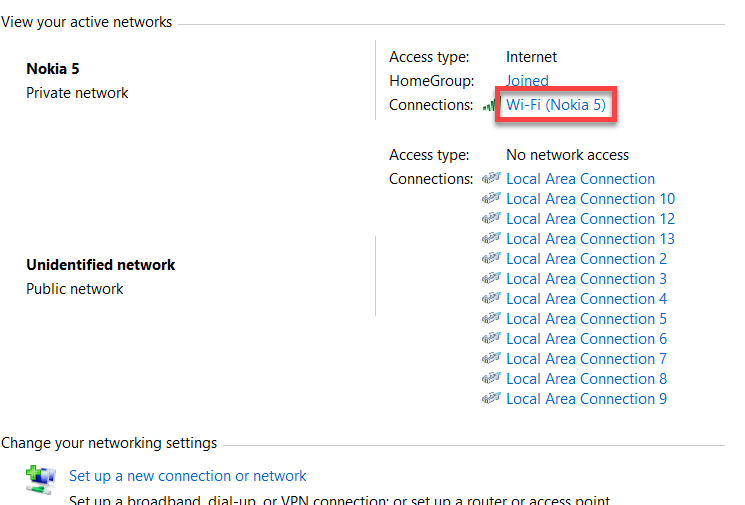This screenshot has height=505, width=745.
Task: Click the Wi-Fi signal strength icon
Action: tap(490, 105)
